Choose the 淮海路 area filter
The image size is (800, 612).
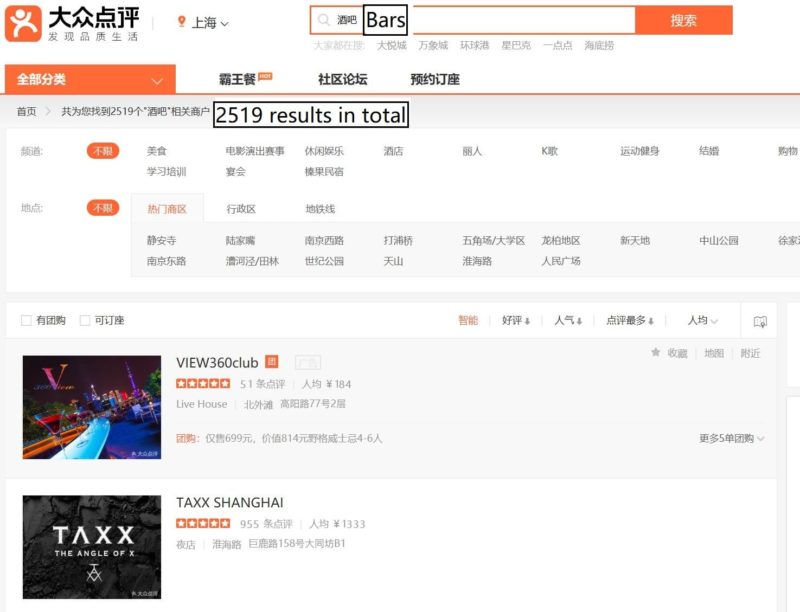(477, 261)
